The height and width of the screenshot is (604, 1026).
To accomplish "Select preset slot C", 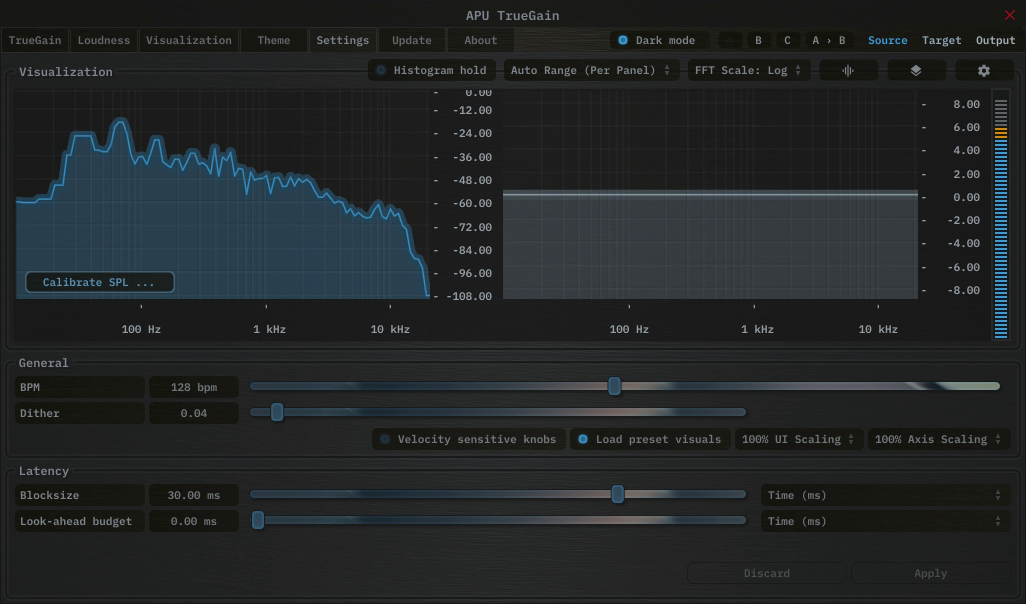I will [787, 40].
